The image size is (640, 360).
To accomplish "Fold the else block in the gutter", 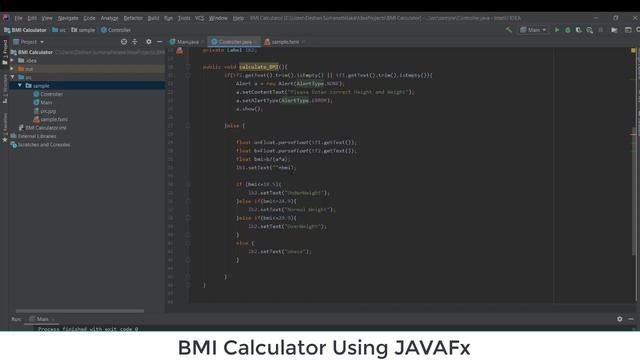I will (188, 125).
